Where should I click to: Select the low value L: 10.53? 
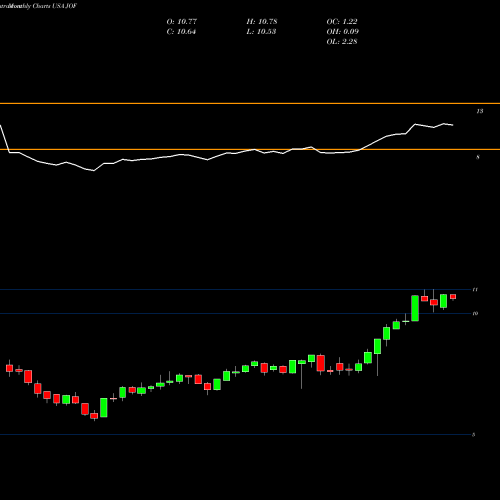click(x=261, y=32)
